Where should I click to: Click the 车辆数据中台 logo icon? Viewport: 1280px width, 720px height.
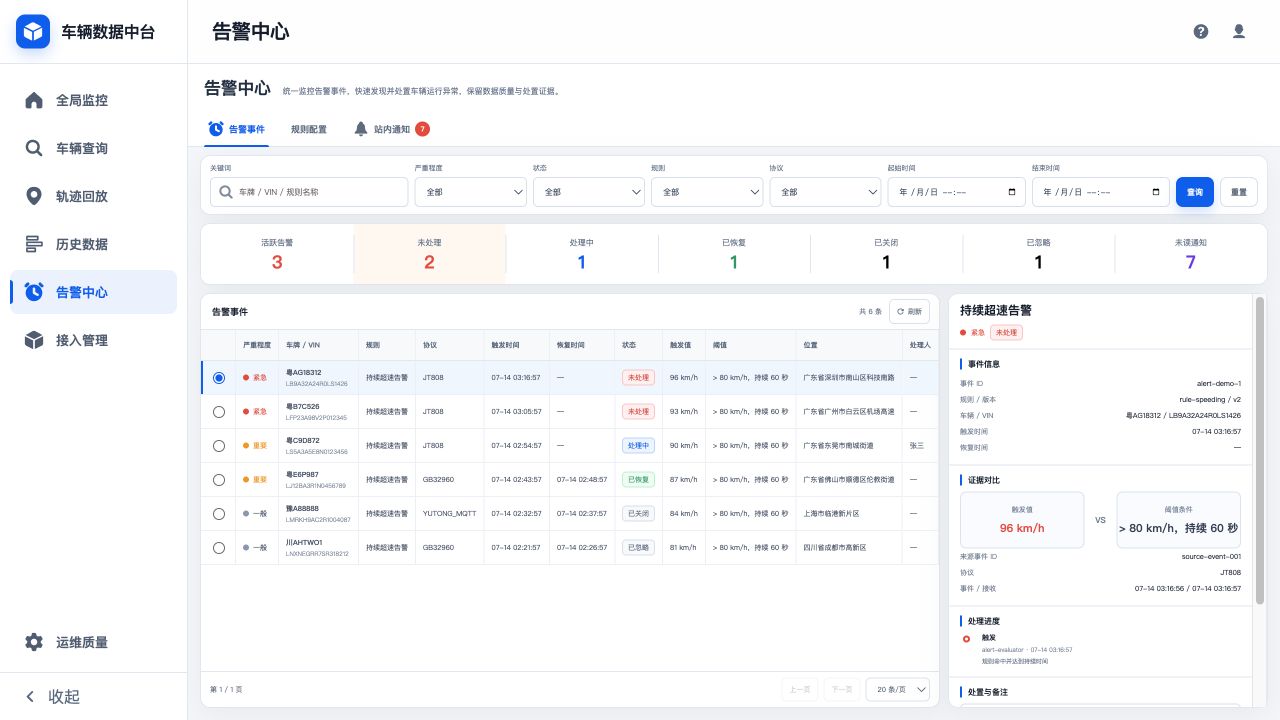pyautogui.click(x=33, y=32)
